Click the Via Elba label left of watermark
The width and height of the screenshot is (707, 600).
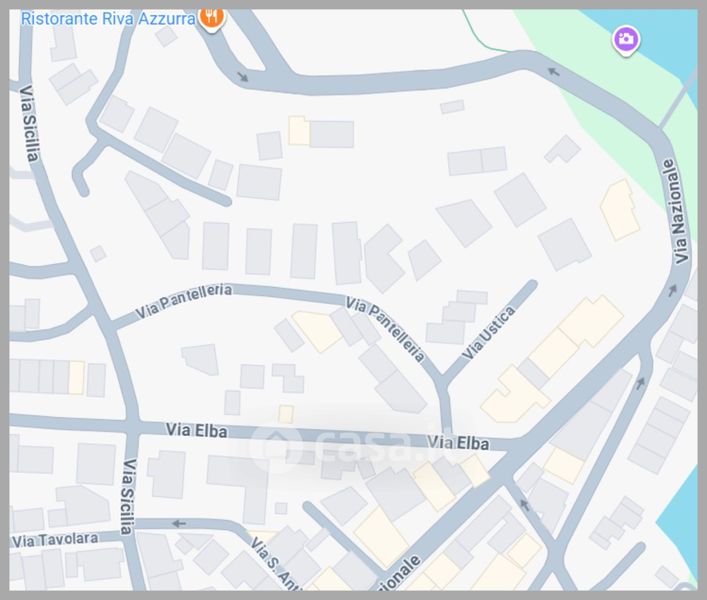tap(197, 431)
